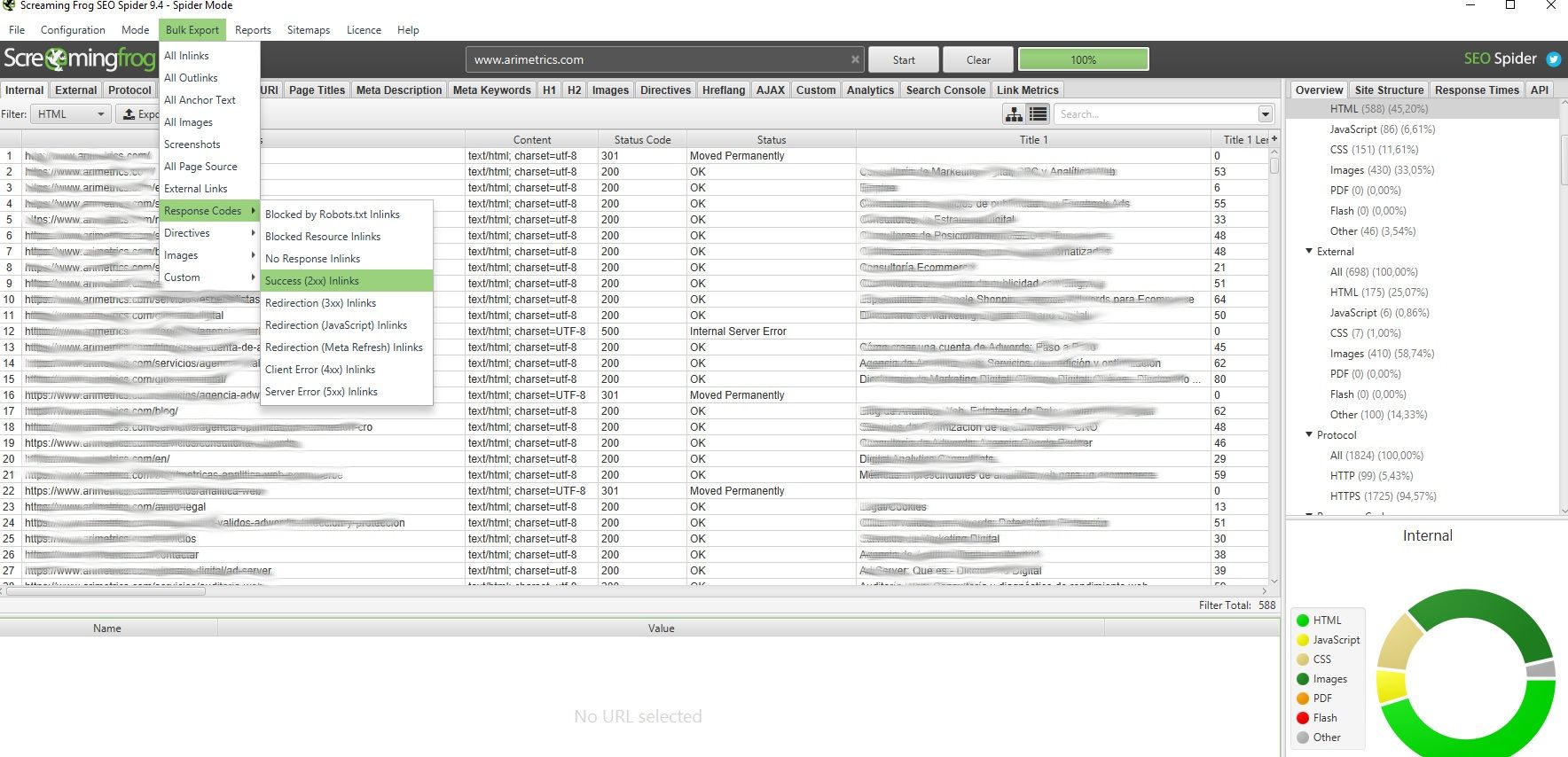Open the Response Codes submenu
This screenshot has width=1568, height=757.
point(209,211)
